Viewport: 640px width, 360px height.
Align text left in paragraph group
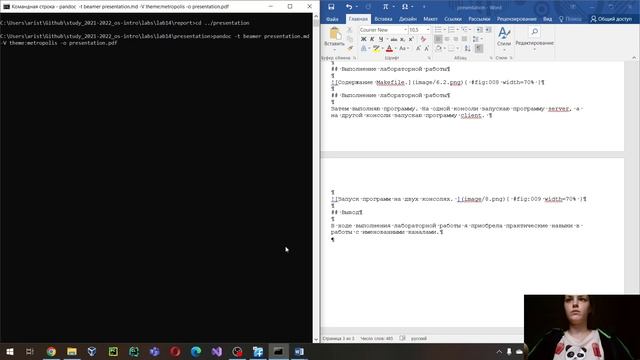(438, 39)
